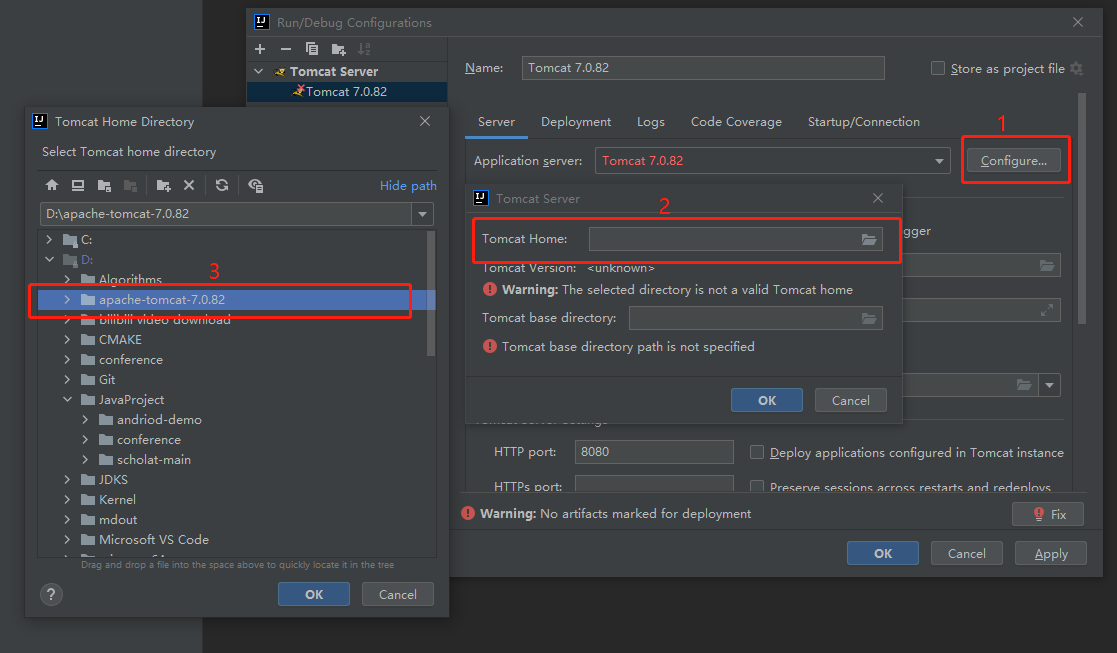Toggle show hidden files icon in file chooser
This screenshot has width=1117, height=653.
point(255,185)
